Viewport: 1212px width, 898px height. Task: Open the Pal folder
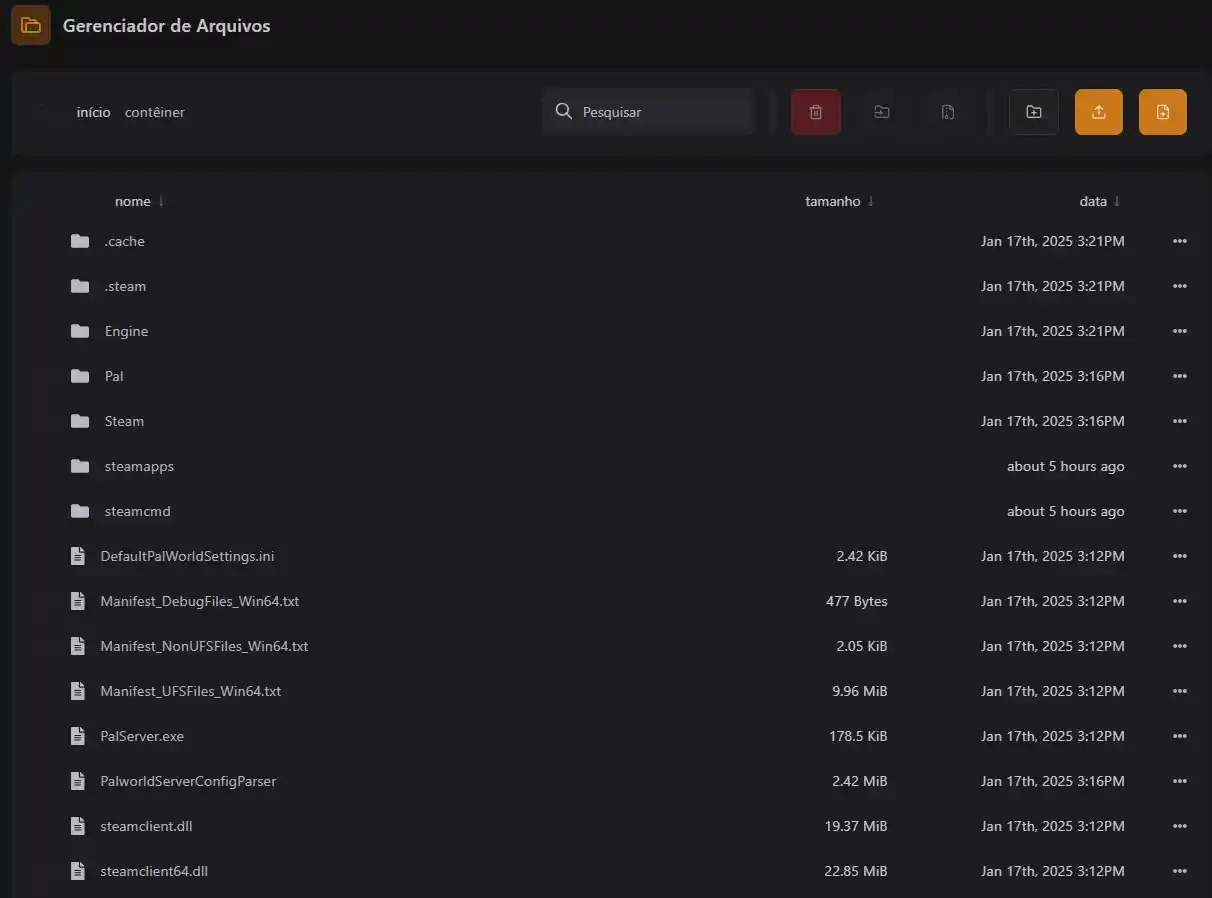(x=114, y=376)
